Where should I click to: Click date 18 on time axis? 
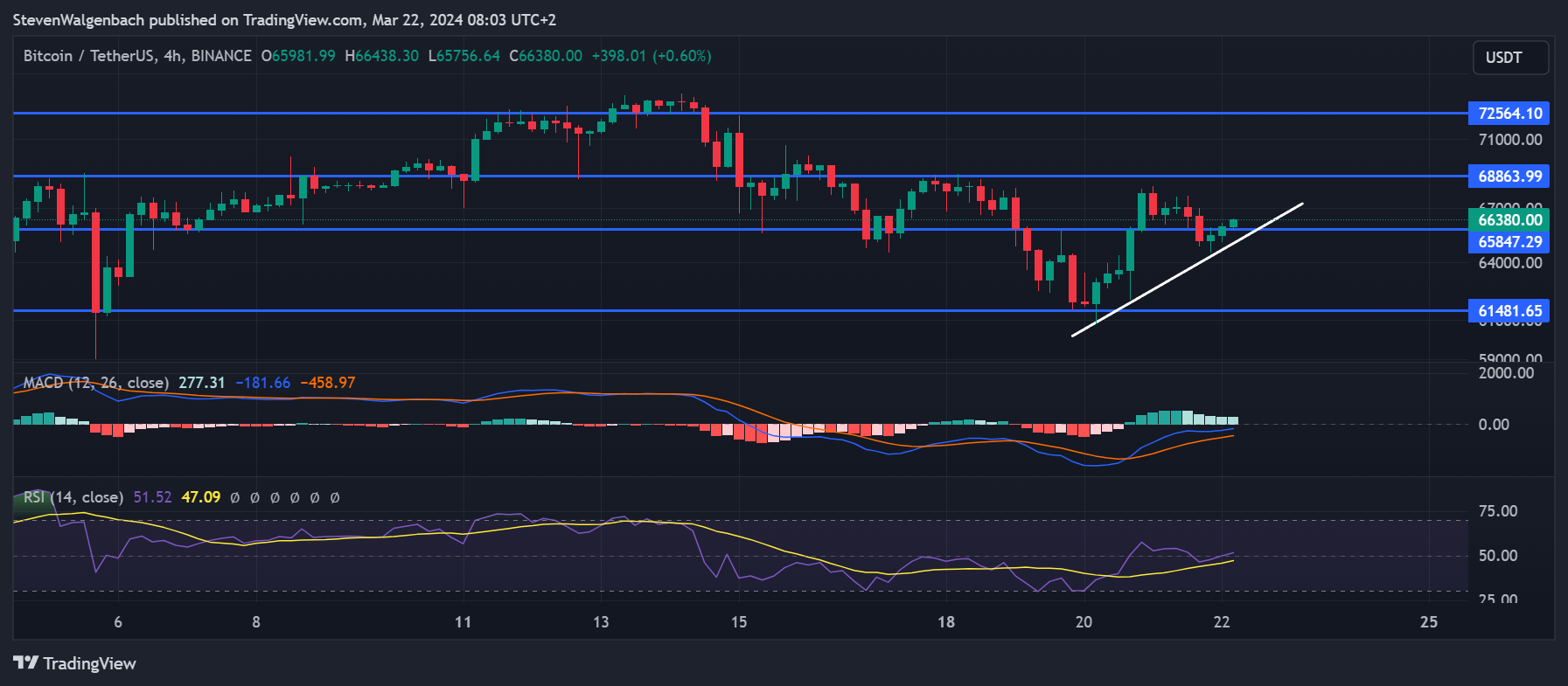(946, 622)
